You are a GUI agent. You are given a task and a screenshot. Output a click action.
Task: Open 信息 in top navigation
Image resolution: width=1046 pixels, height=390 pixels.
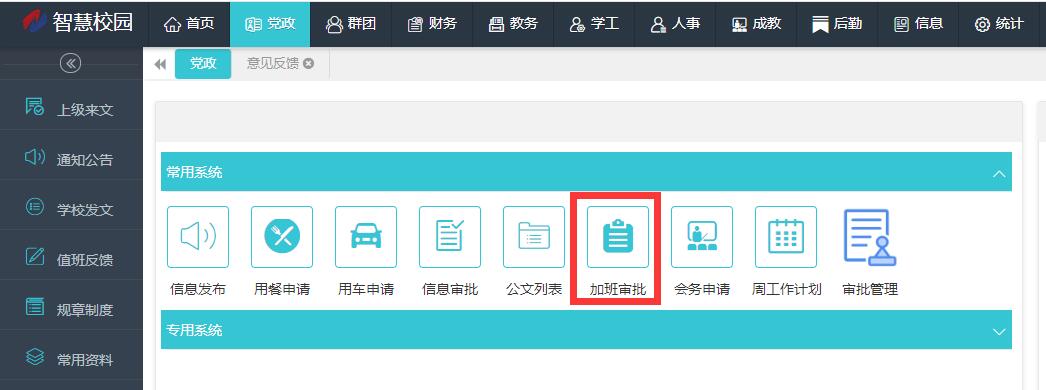919,24
